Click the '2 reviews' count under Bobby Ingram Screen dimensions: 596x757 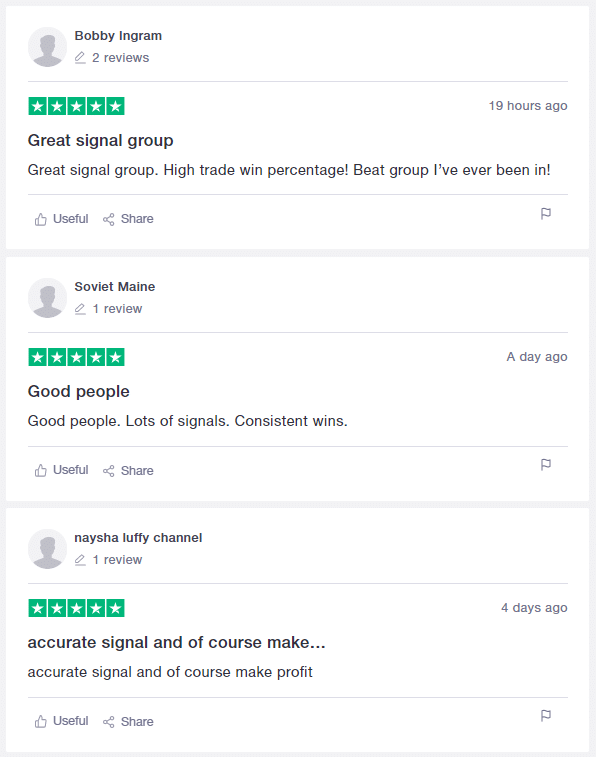(120, 58)
